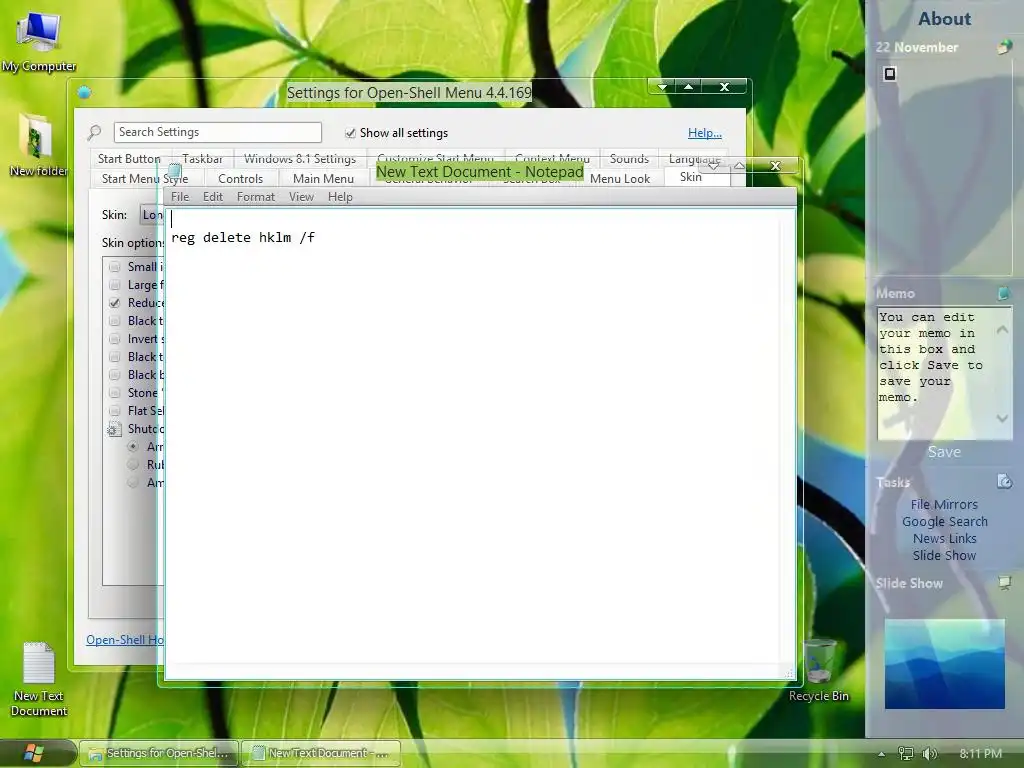Open the Help... link in Settings
Viewport: 1024px width, 768px height.
click(705, 133)
